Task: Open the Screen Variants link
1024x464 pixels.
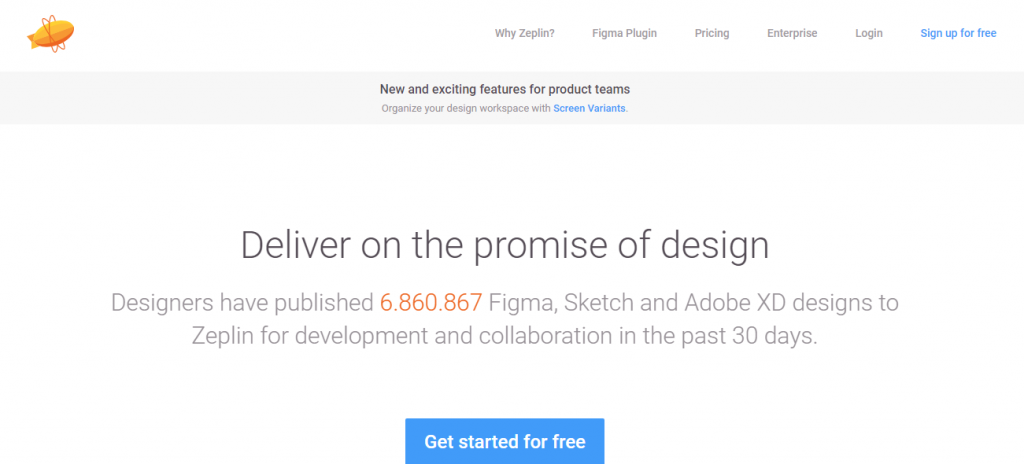Action: pos(589,108)
